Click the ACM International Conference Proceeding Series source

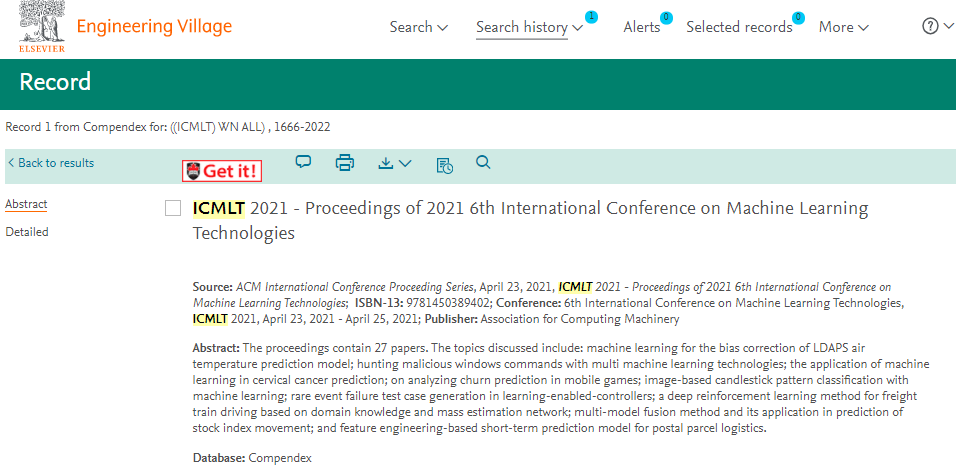tap(355, 286)
